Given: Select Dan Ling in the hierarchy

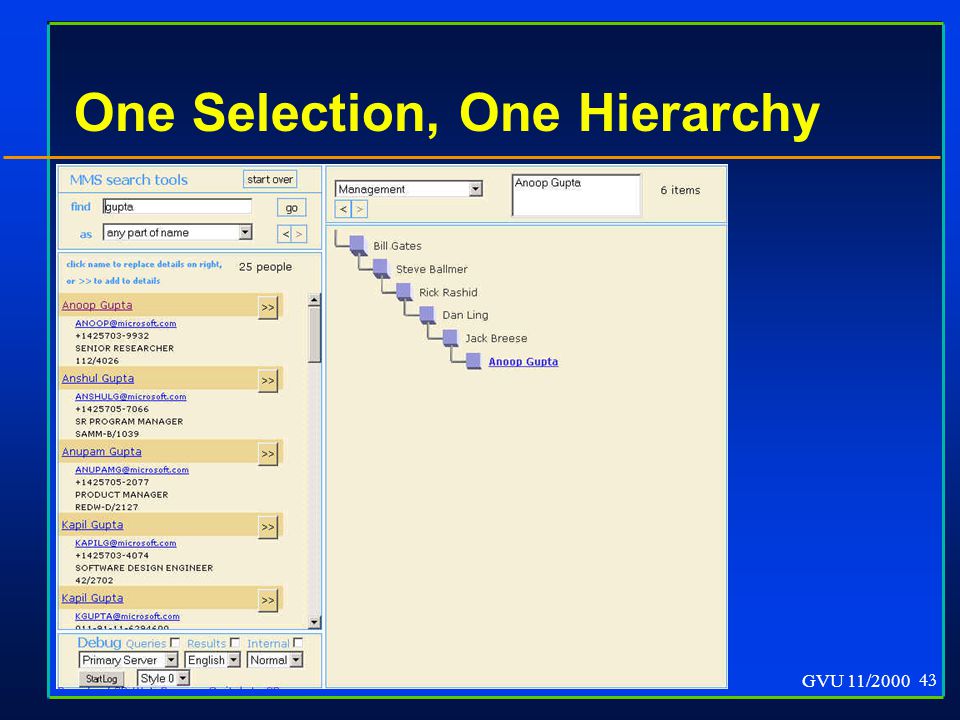Looking at the screenshot, I should pyautogui.click(x=465, y=315).
